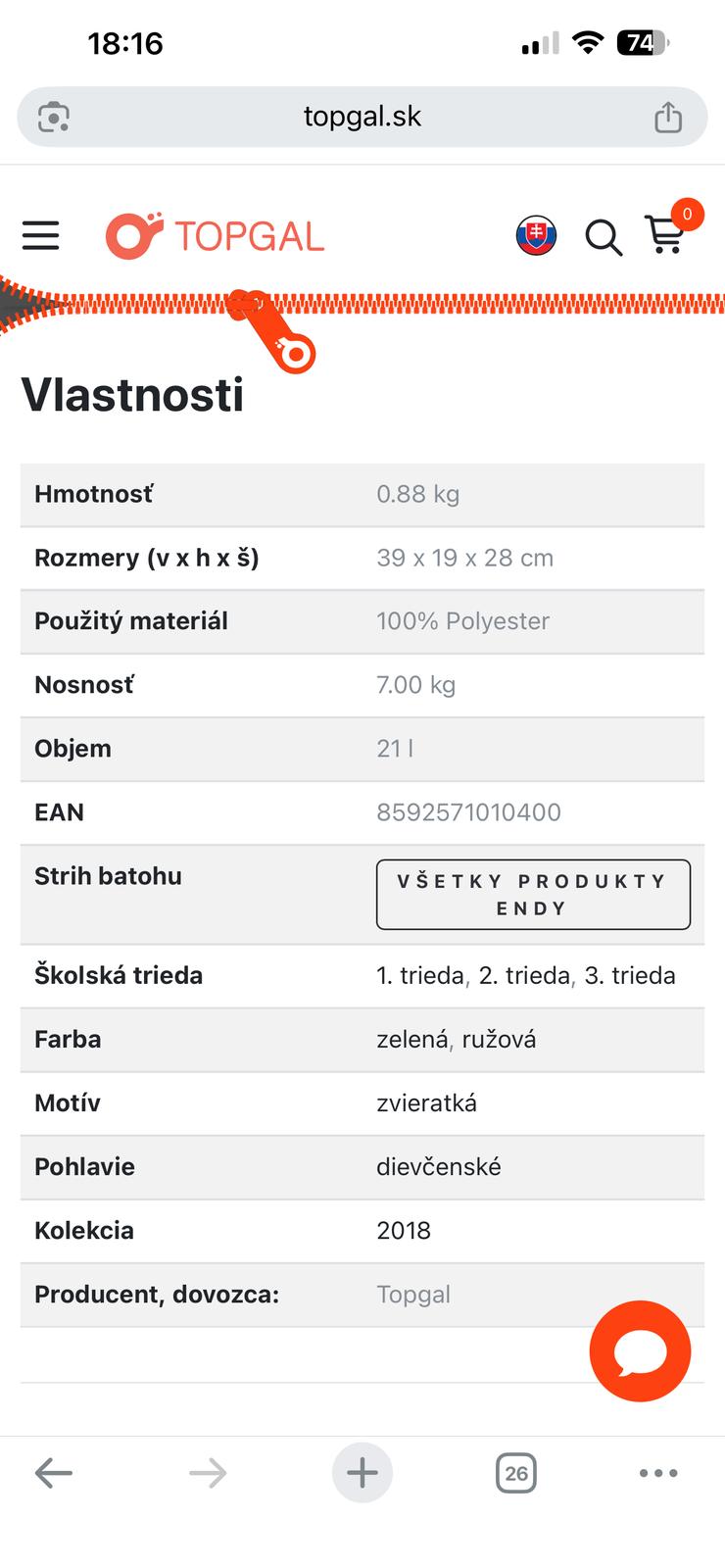Viewport: 725px width, 1568px height.
Task: Open the shopping cart
Action: 666,233
